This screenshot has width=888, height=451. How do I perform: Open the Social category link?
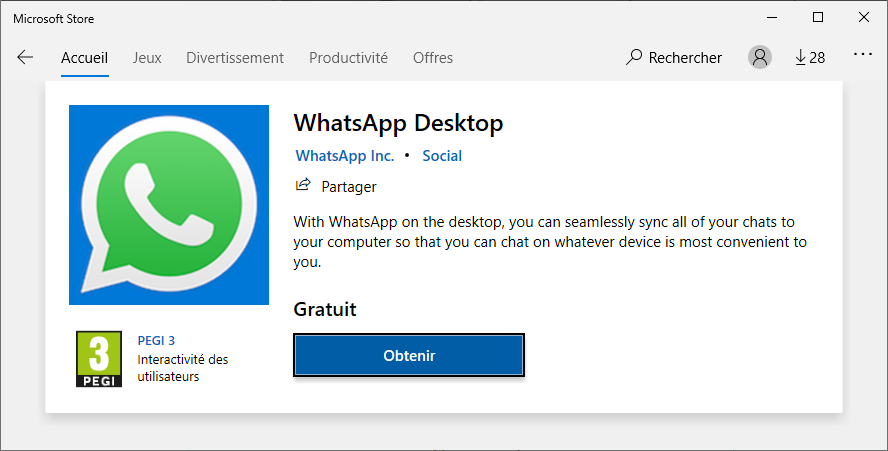442,156
